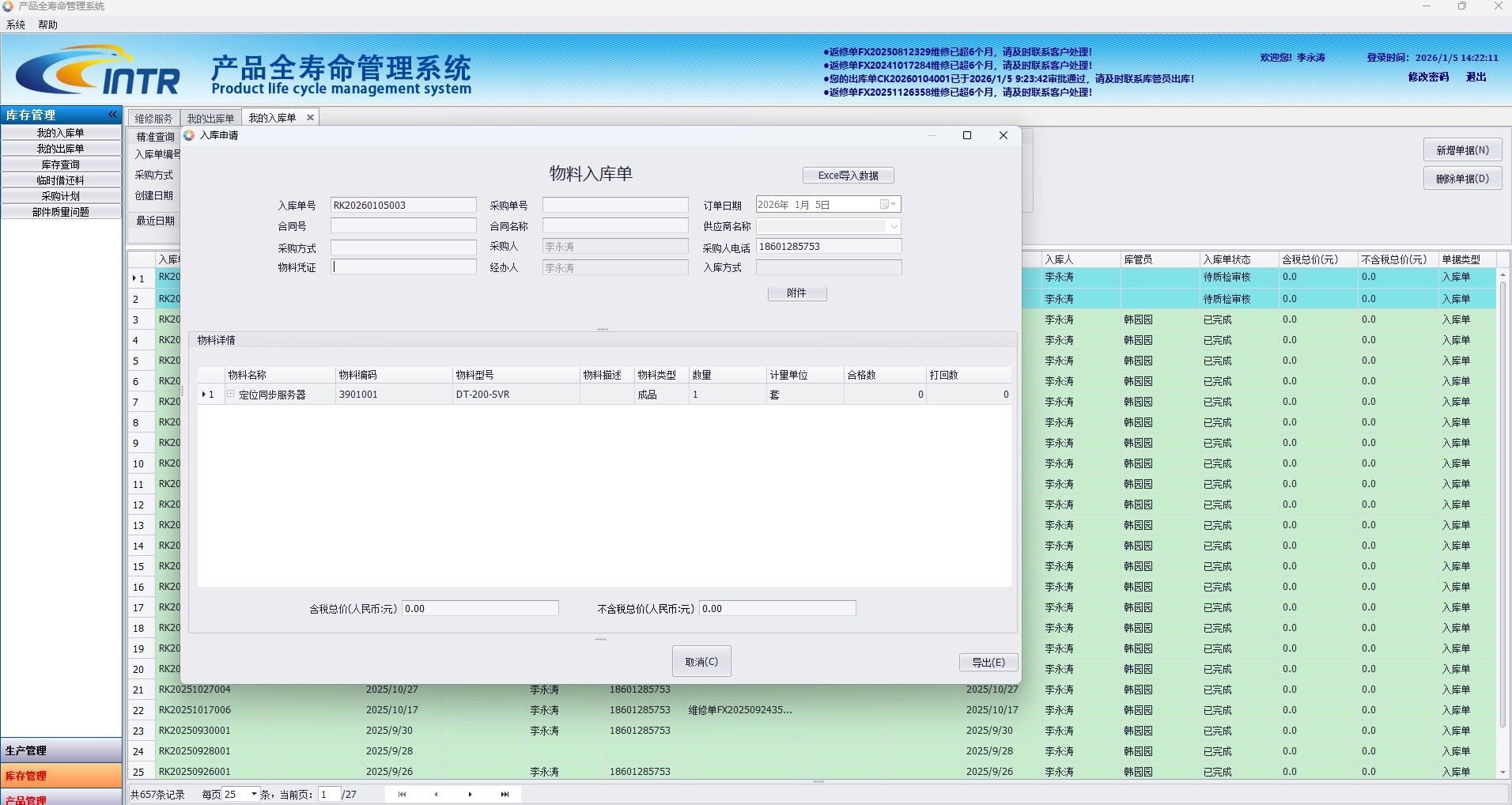Viewport: 1512px width, 805px height.
Task: Close the 我的入库单 tab with its X icon
Action: click(x=310, y=118)
